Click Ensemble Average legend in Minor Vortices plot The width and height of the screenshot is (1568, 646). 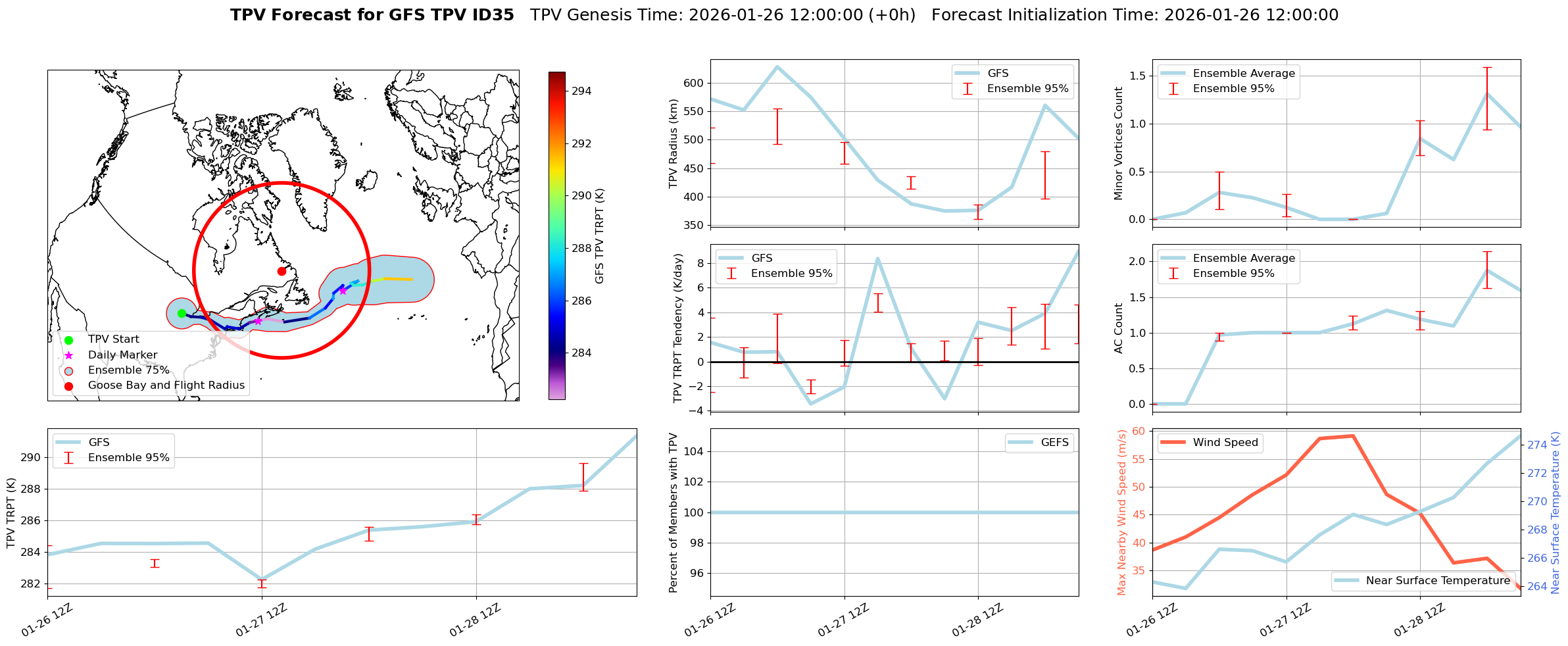point(1243,74)
